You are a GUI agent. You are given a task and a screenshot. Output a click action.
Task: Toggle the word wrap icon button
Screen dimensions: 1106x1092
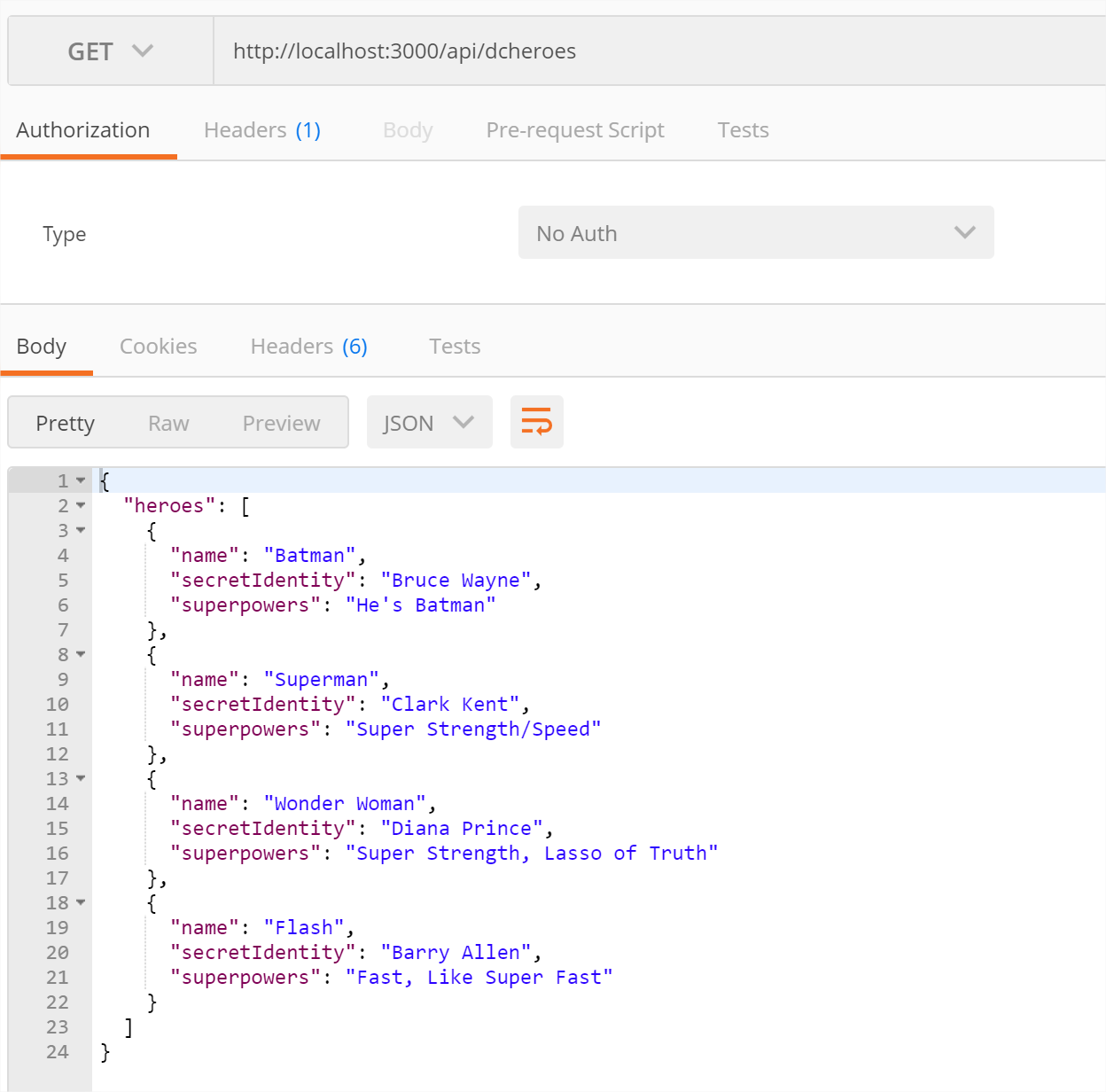[x=536, y=422]
